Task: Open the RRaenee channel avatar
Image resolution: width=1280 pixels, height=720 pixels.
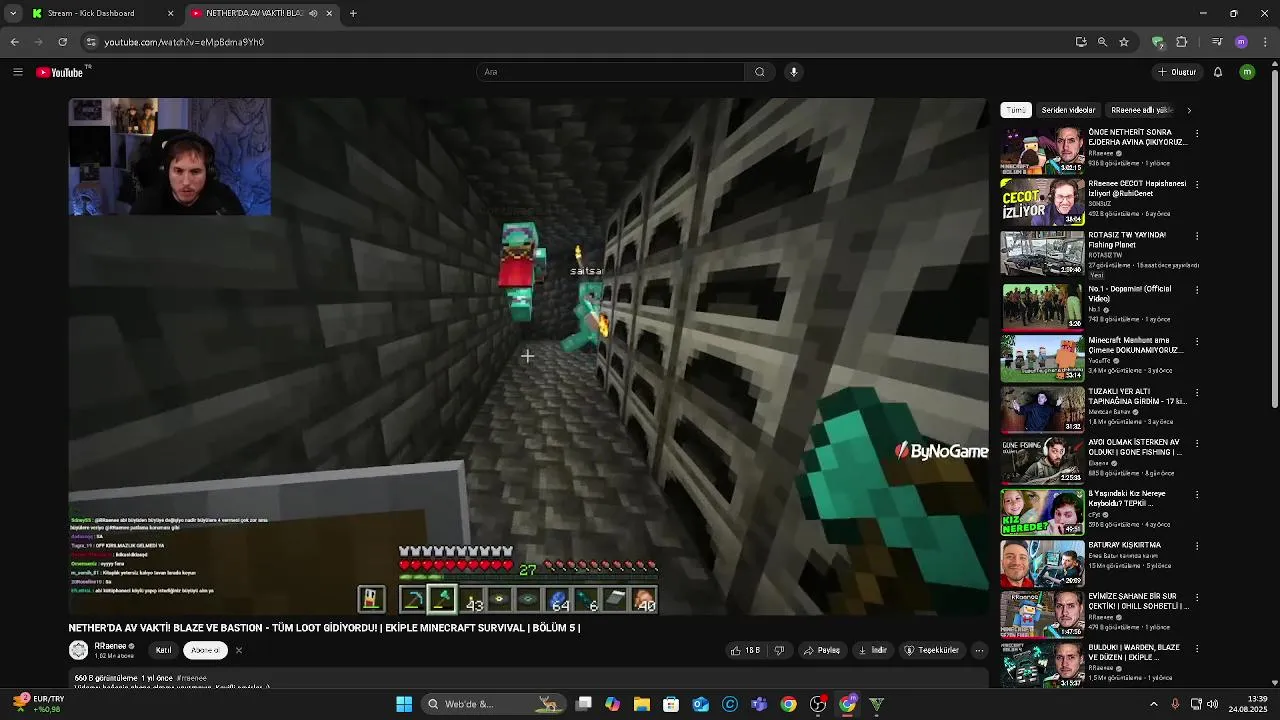Action: coord(78,650)
